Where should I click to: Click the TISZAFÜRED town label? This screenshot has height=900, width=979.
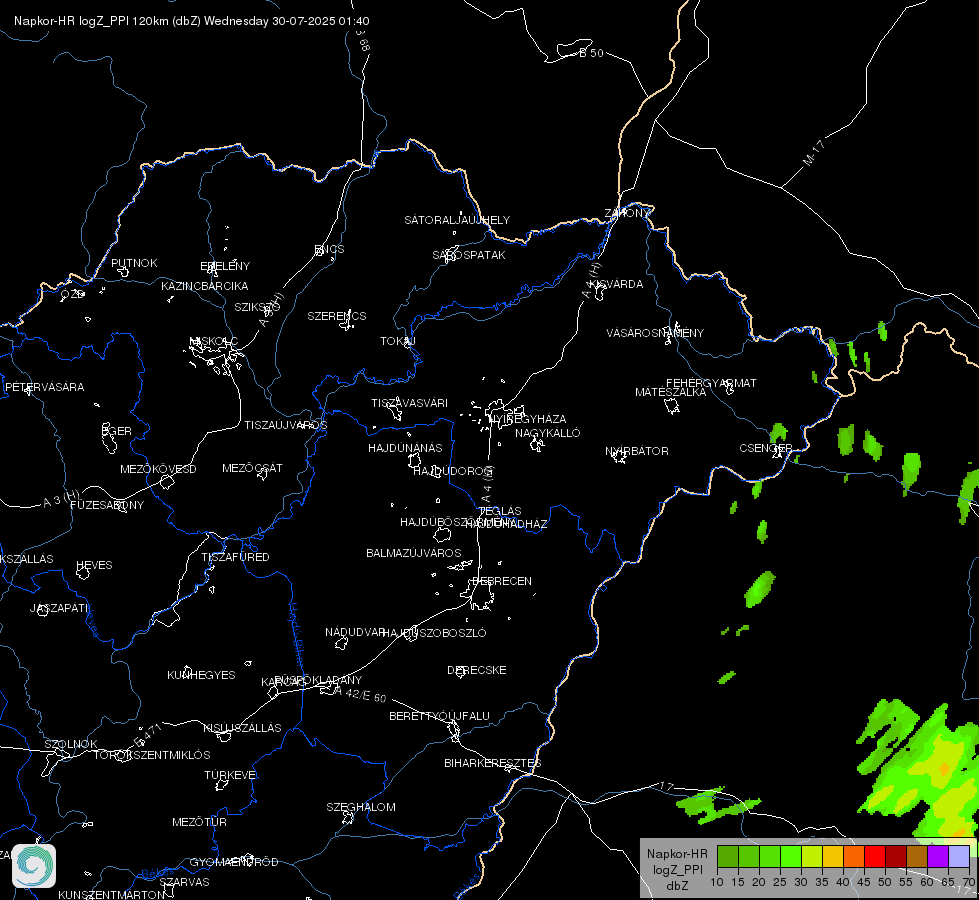coord(235,556)
